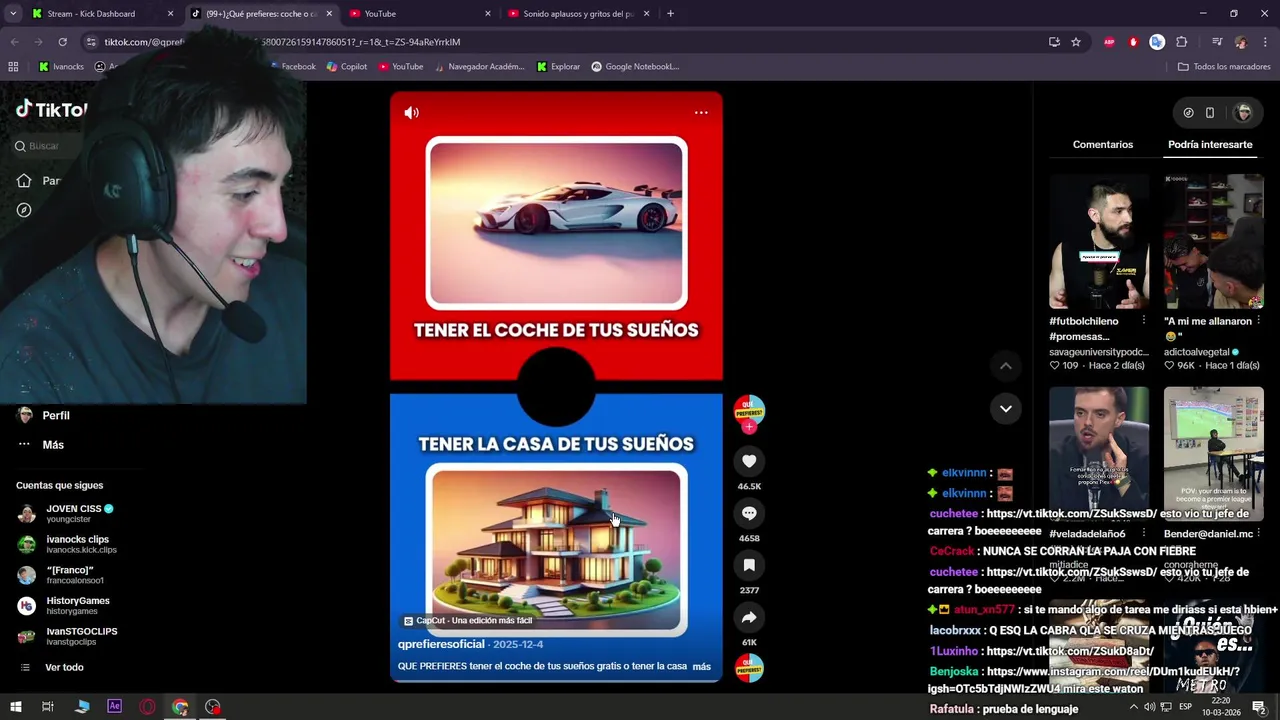Open the media control icon in Chrome toolbar
The height and width of the screenshot is (720, 1280).
[1216, 42]
